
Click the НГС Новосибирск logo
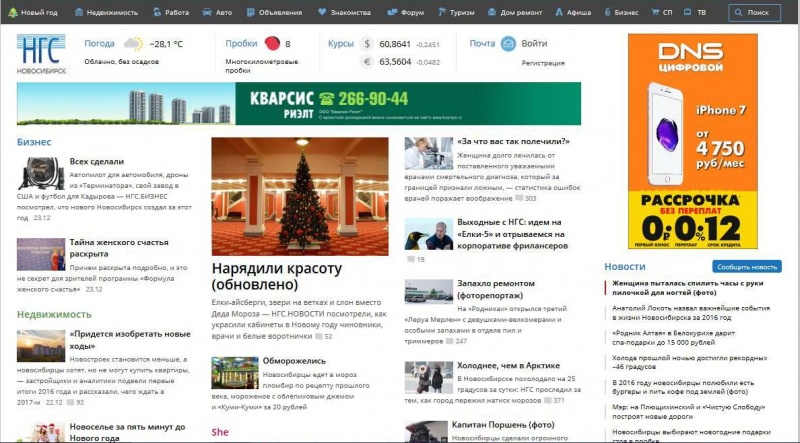click(x=40, y=54)
